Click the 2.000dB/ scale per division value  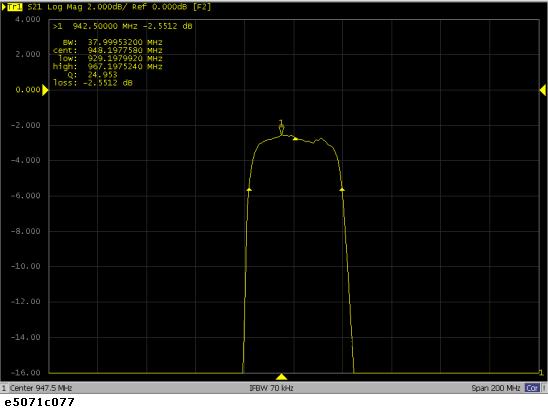coord(107,7)
